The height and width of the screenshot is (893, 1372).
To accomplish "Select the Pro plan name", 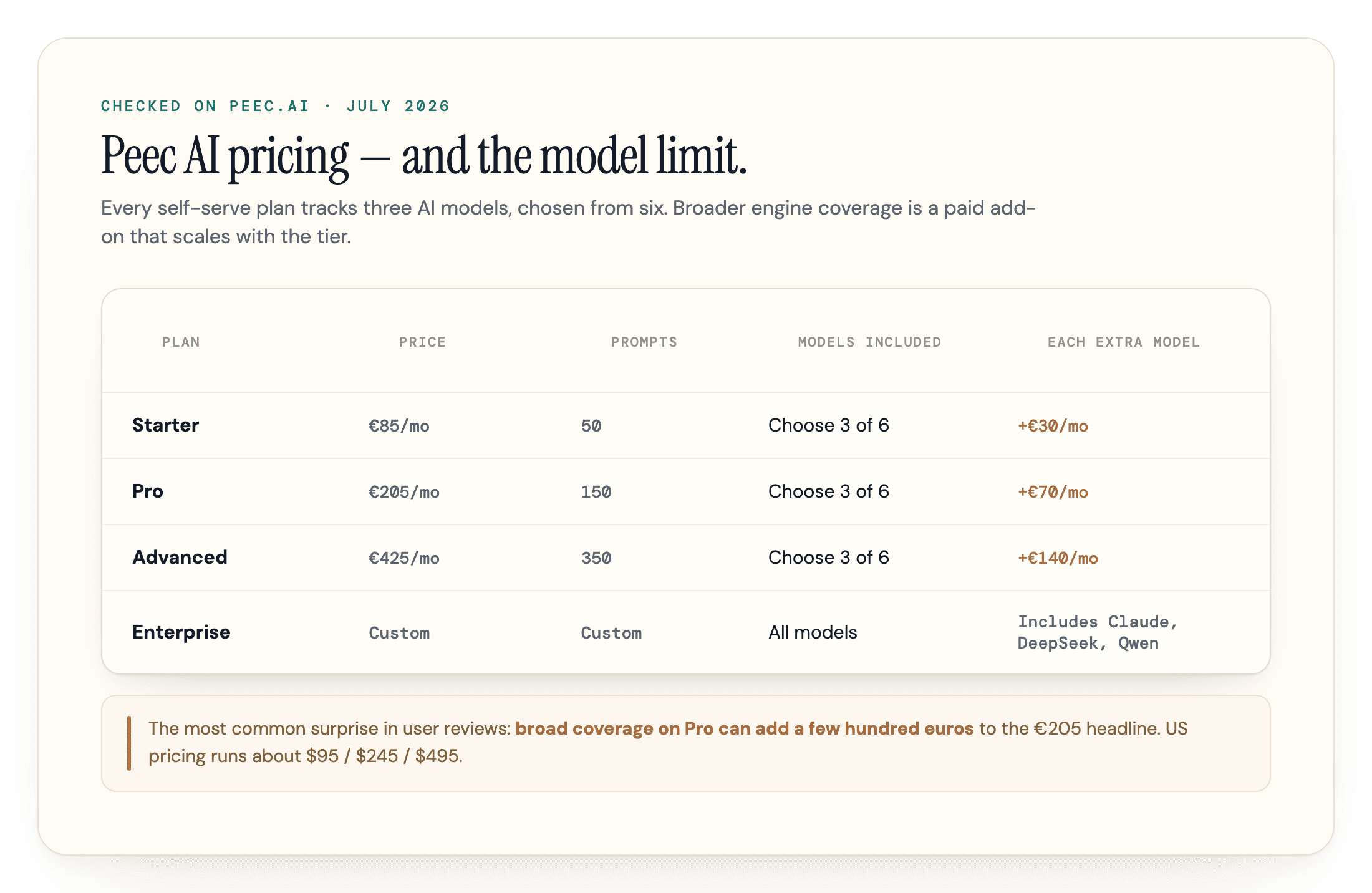I will coord(148,491).
